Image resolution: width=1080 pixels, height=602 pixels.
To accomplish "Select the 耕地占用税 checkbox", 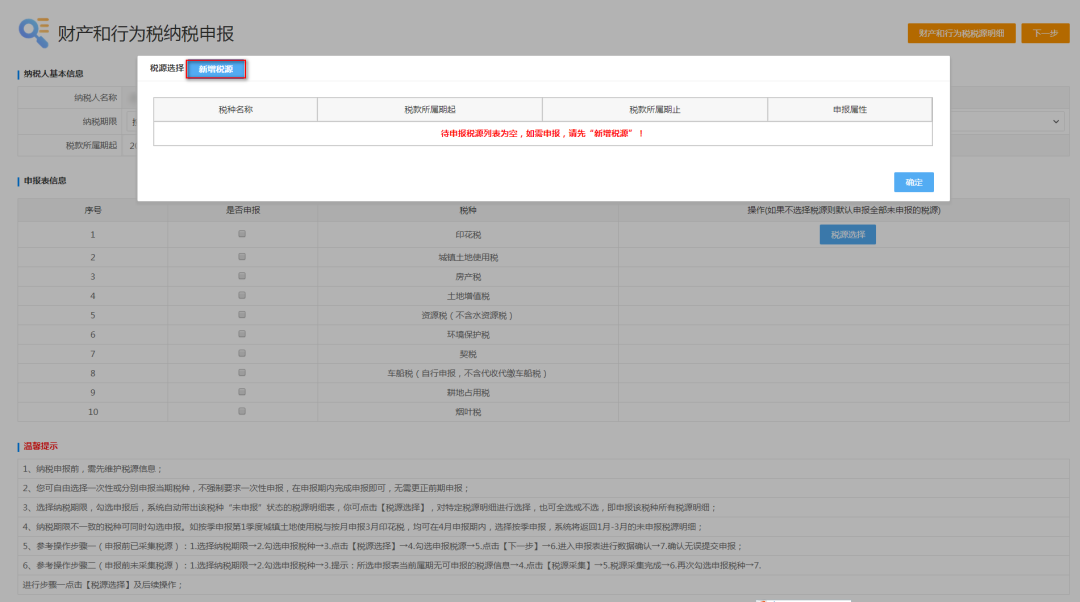I will pos(242,392).
